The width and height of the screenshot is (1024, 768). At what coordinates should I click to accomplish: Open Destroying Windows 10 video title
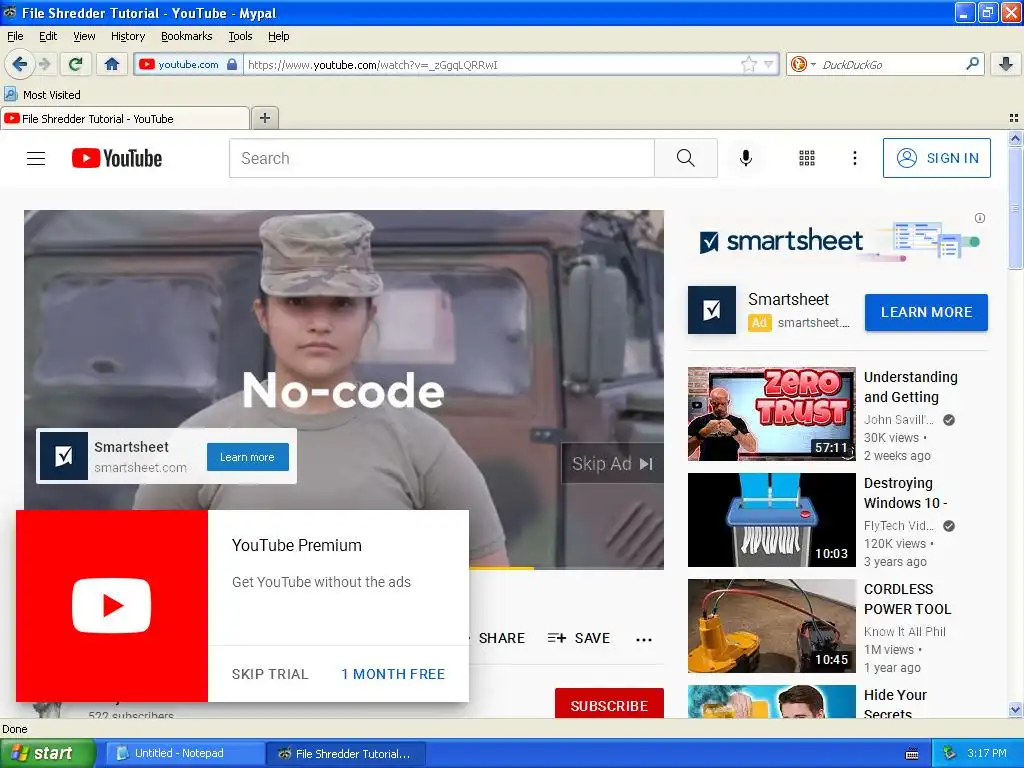905,493
